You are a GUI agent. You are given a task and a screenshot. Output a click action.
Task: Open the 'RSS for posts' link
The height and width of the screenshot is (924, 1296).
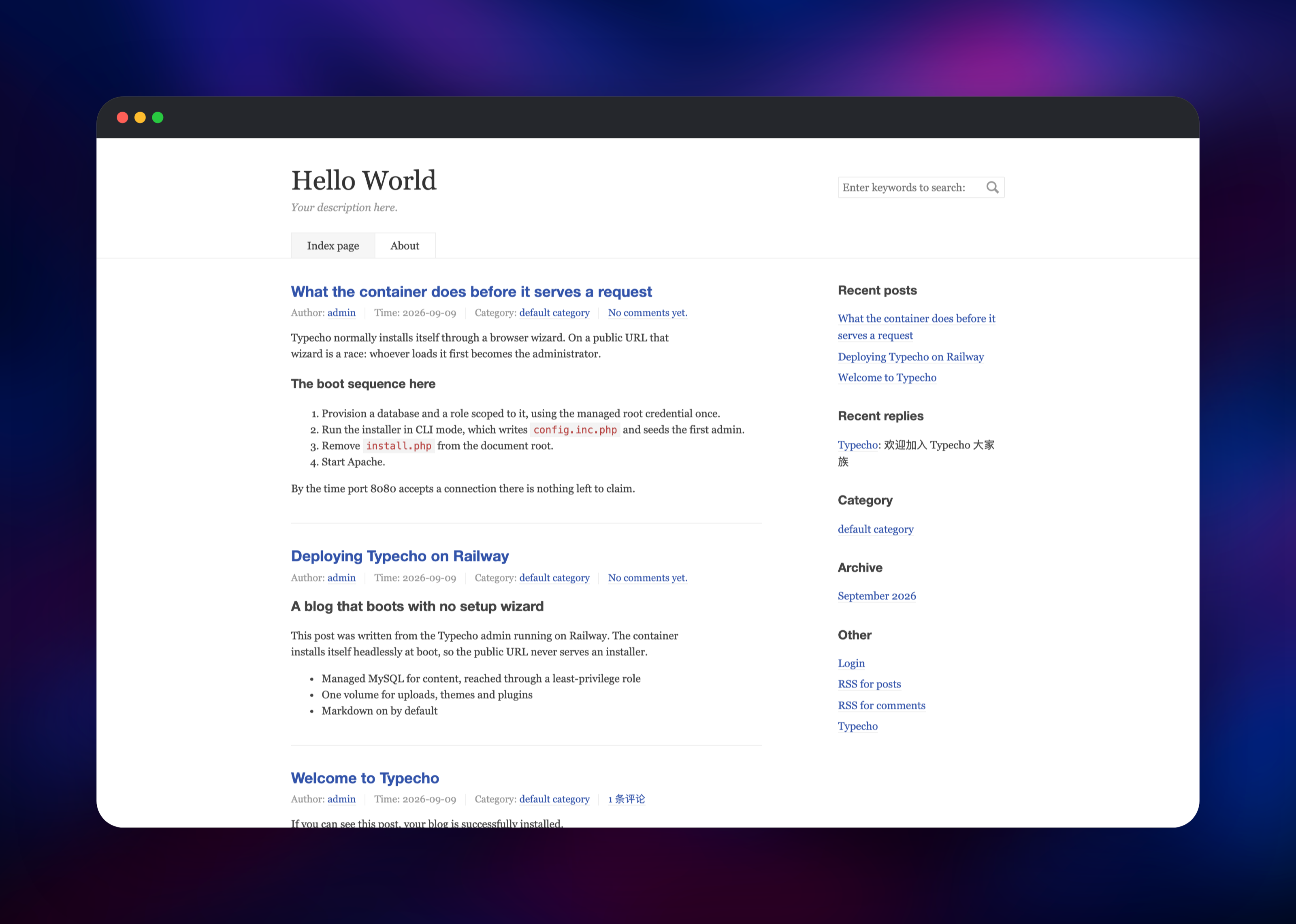[x=869, y=684]
